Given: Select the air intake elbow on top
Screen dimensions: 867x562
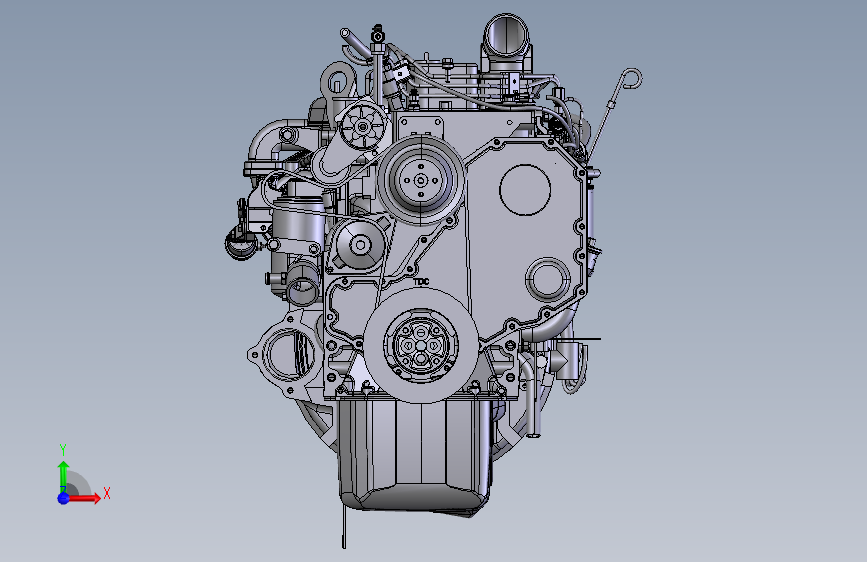Looking at the screenshot, I should coord(506,41).
